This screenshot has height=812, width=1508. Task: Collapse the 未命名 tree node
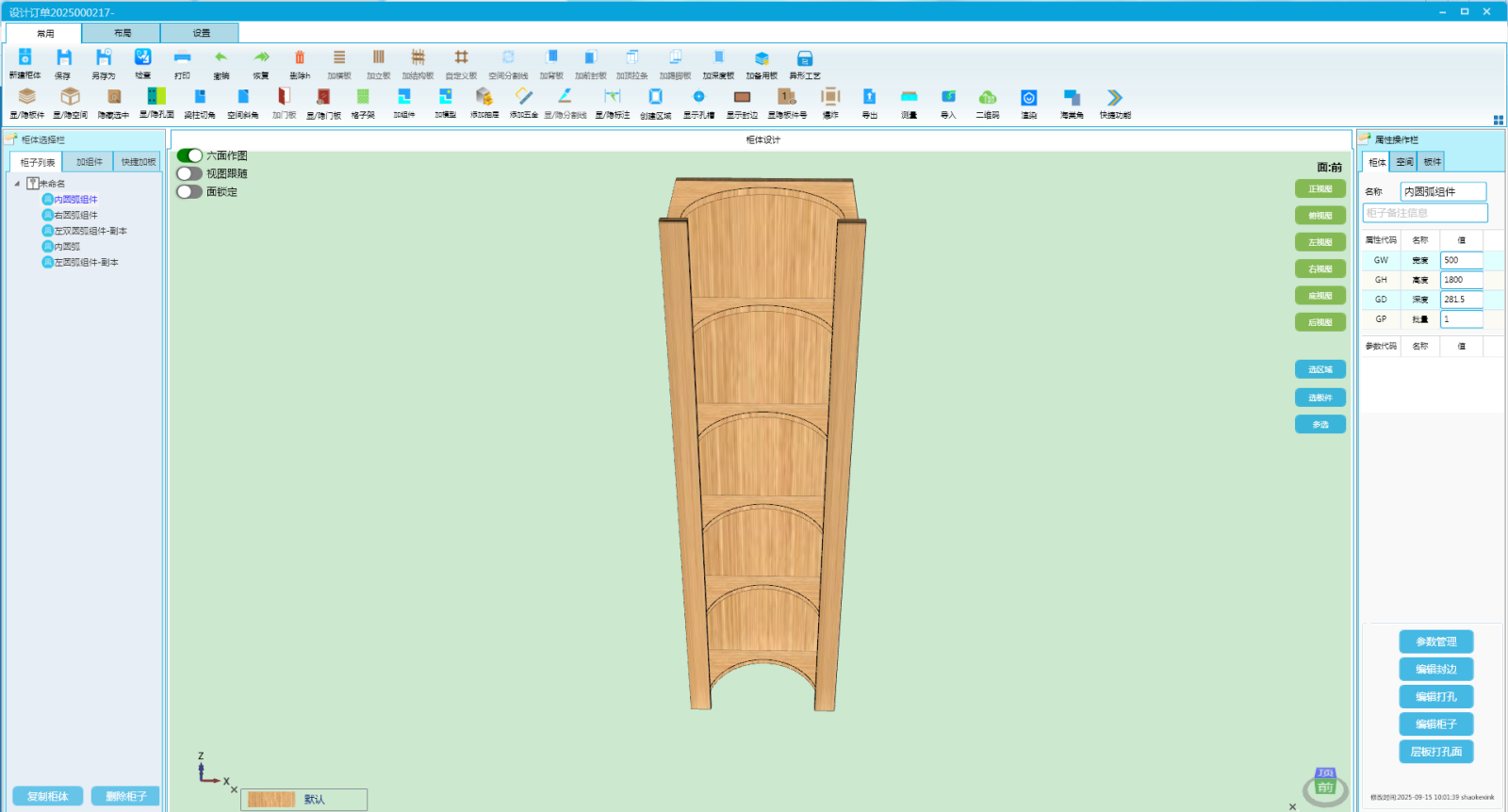pos(17,184)
